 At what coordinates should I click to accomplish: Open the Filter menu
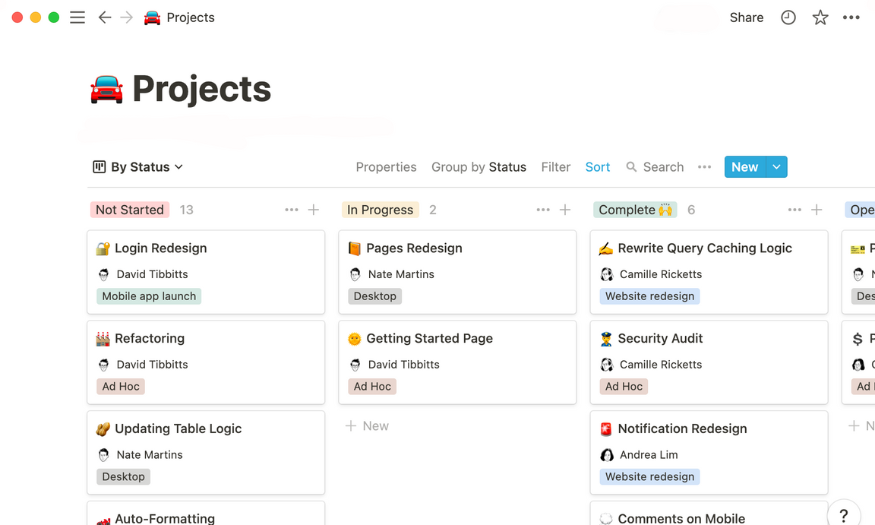pos(556,167)
